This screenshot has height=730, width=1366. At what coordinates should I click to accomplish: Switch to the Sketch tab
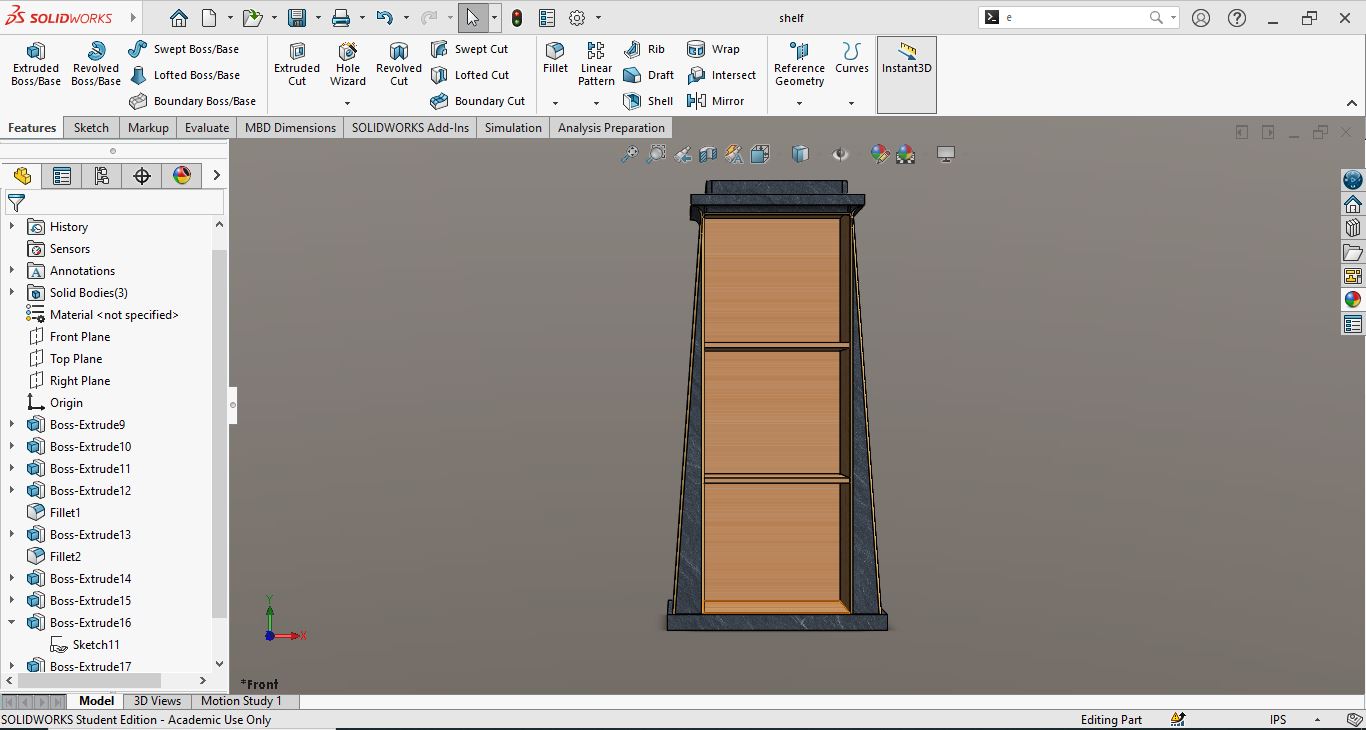click(91, 128)
